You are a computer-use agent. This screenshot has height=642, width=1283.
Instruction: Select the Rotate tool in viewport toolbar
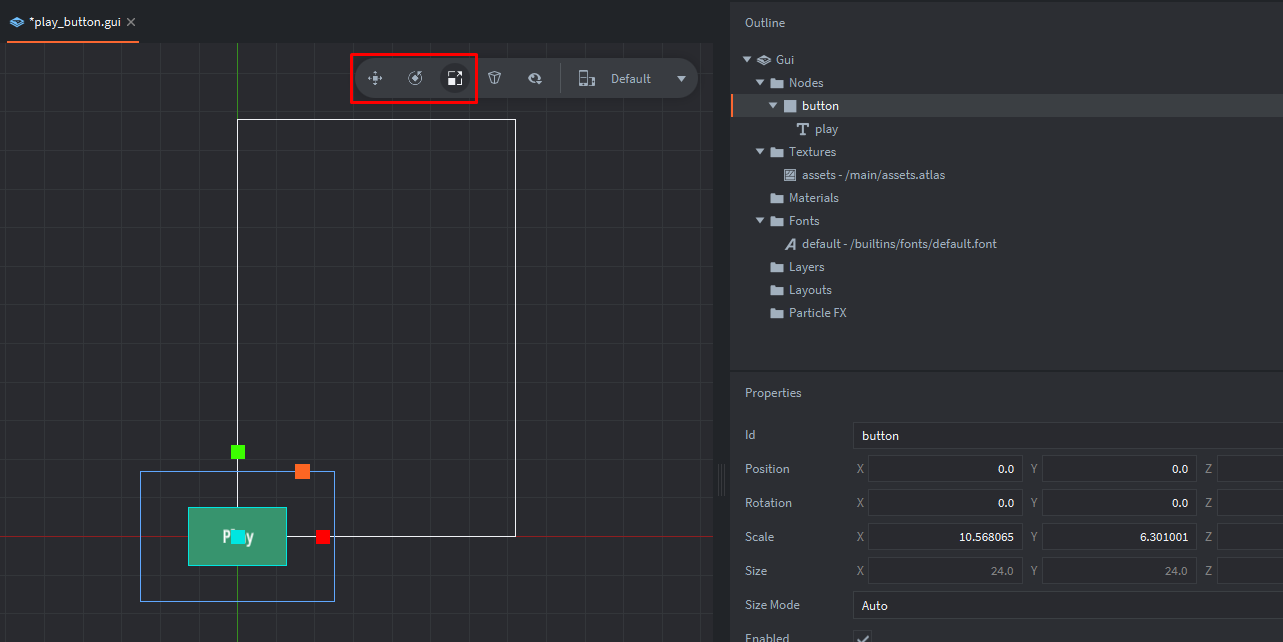click(416, 78)
